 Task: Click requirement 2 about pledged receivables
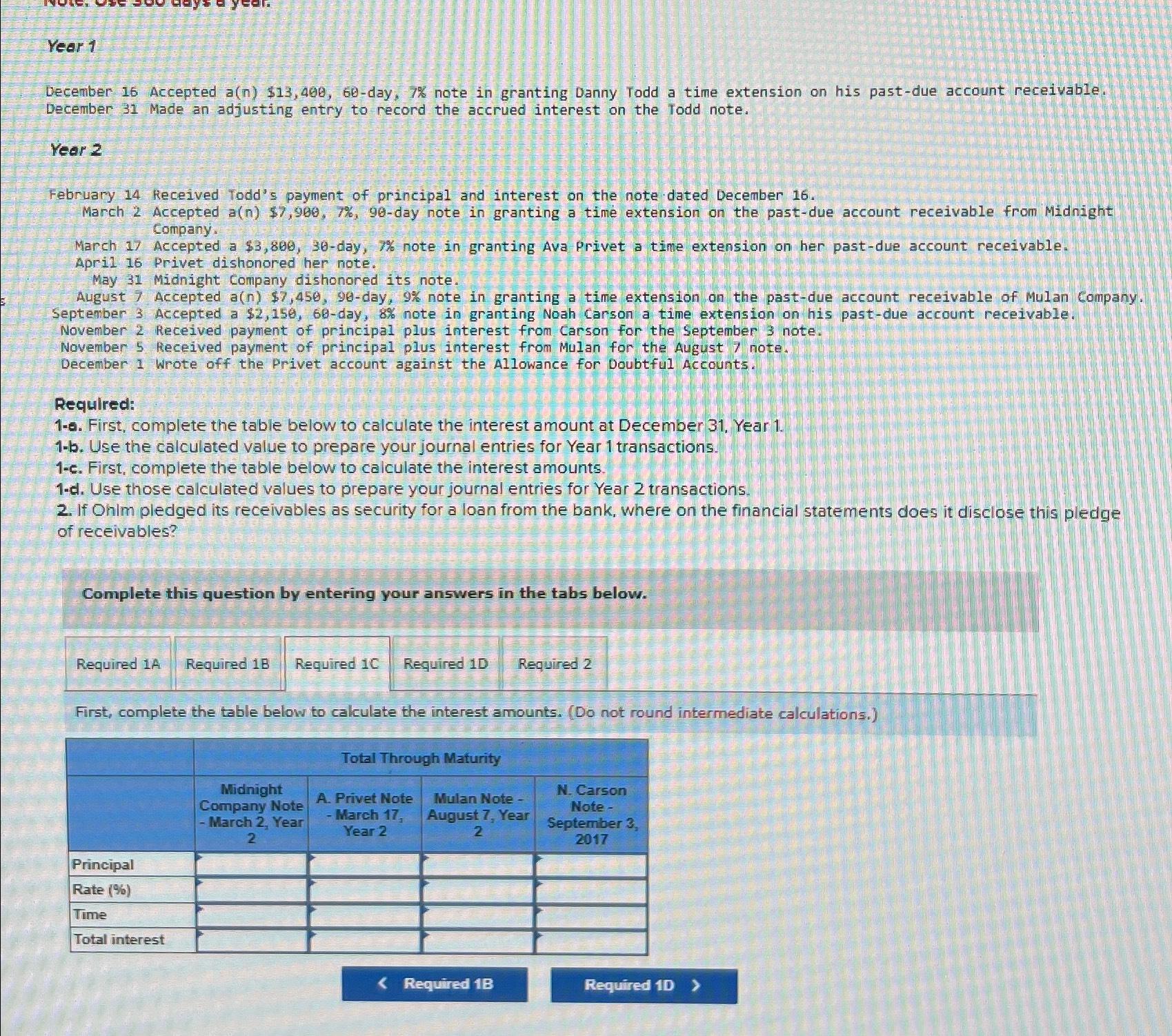click(x=588, y=521)
